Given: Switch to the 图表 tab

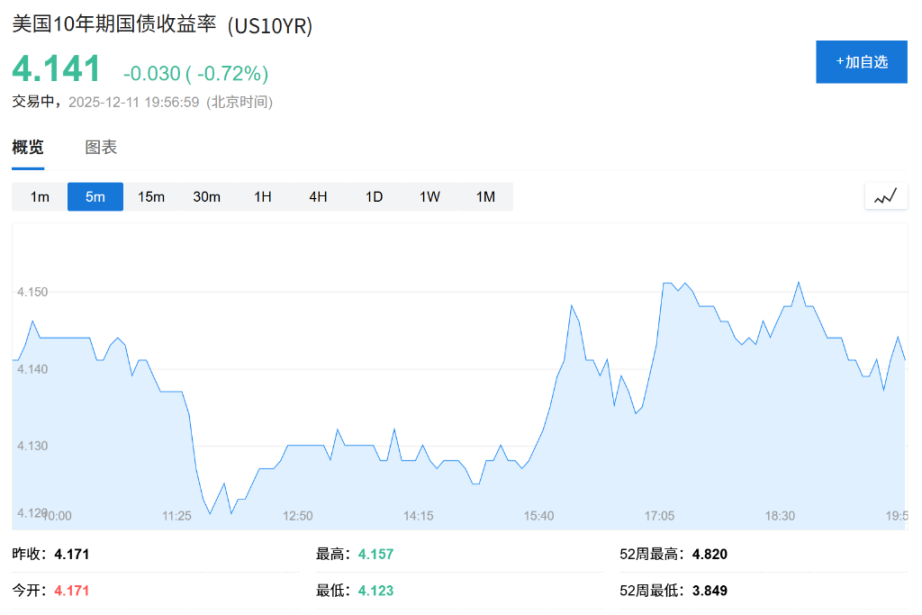Looking at the screenshot, I should click(x=100, y=146).
